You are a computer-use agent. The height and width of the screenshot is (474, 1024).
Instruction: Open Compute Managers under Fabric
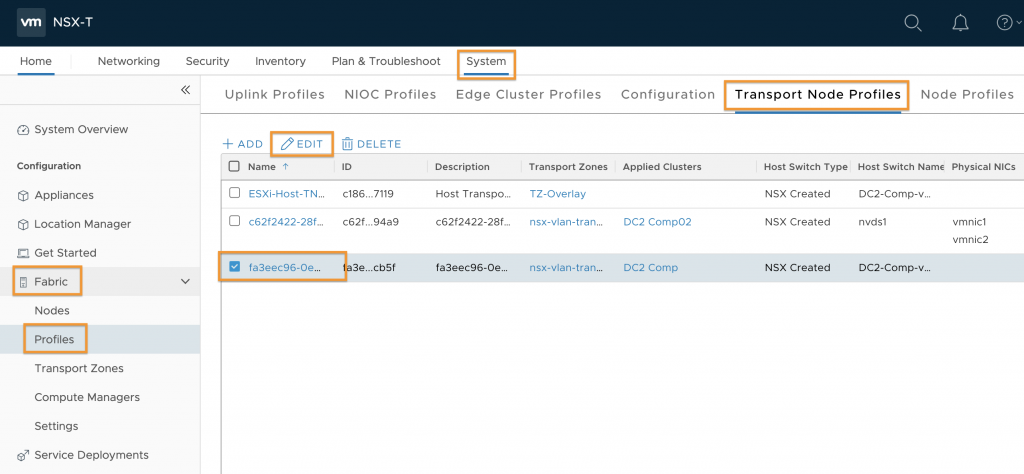point(87,397)
